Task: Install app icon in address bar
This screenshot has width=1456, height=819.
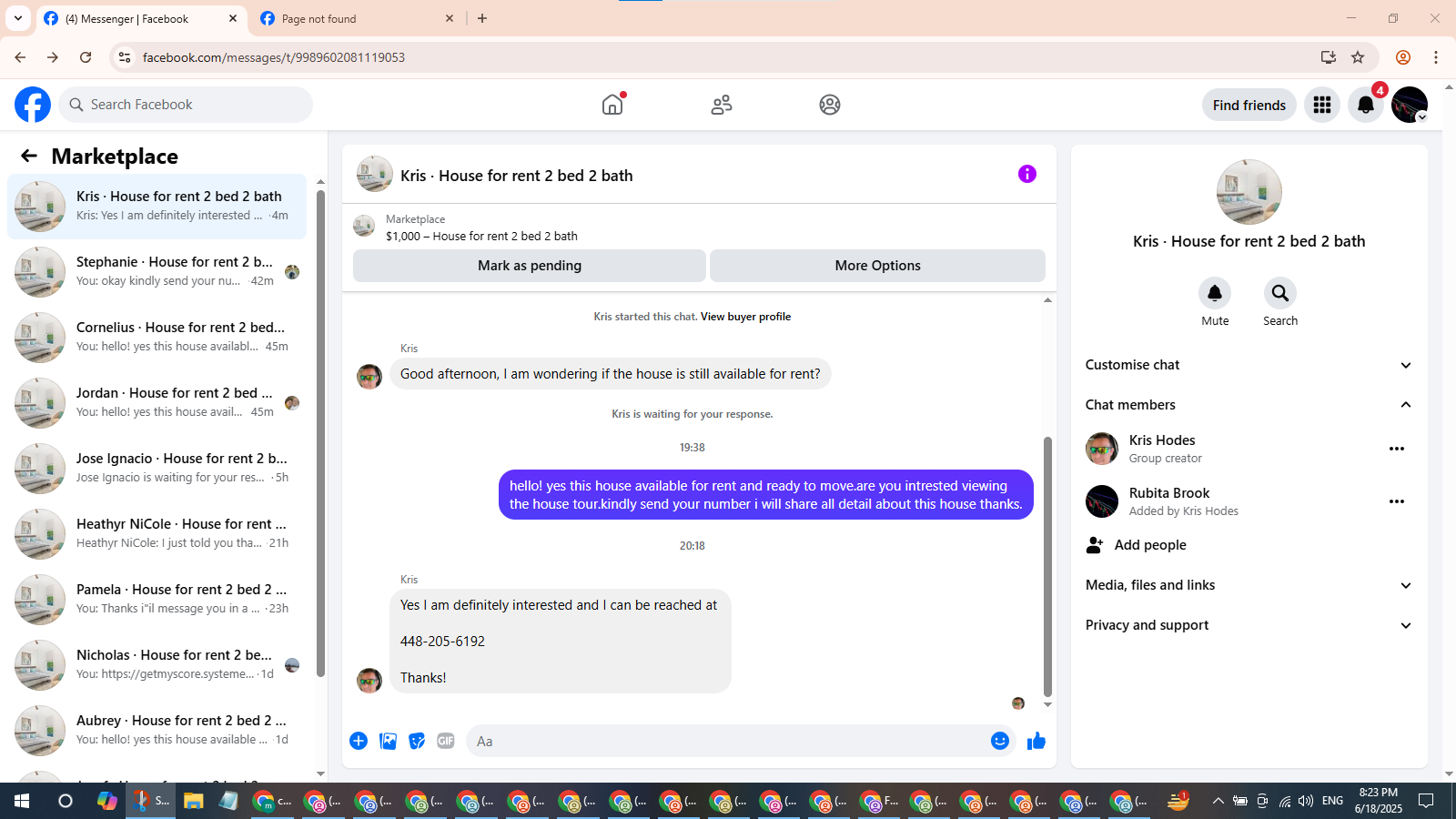Action: pyautogui.click(x=1329, y=57)
